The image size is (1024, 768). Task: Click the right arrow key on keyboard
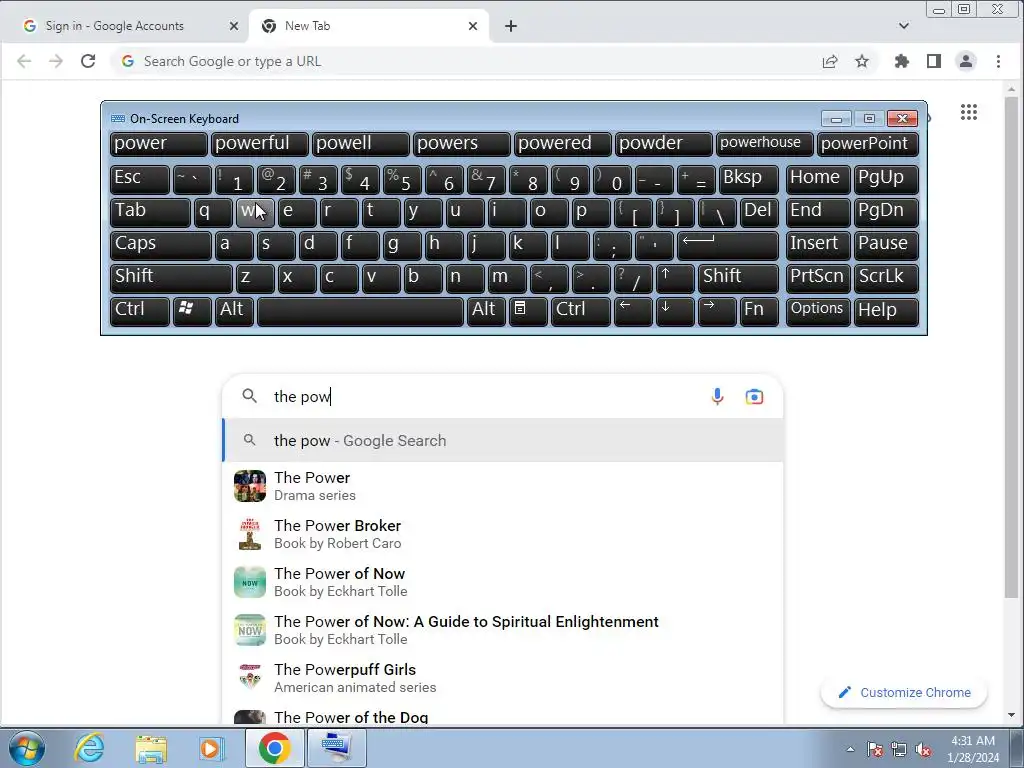[716, 311]
